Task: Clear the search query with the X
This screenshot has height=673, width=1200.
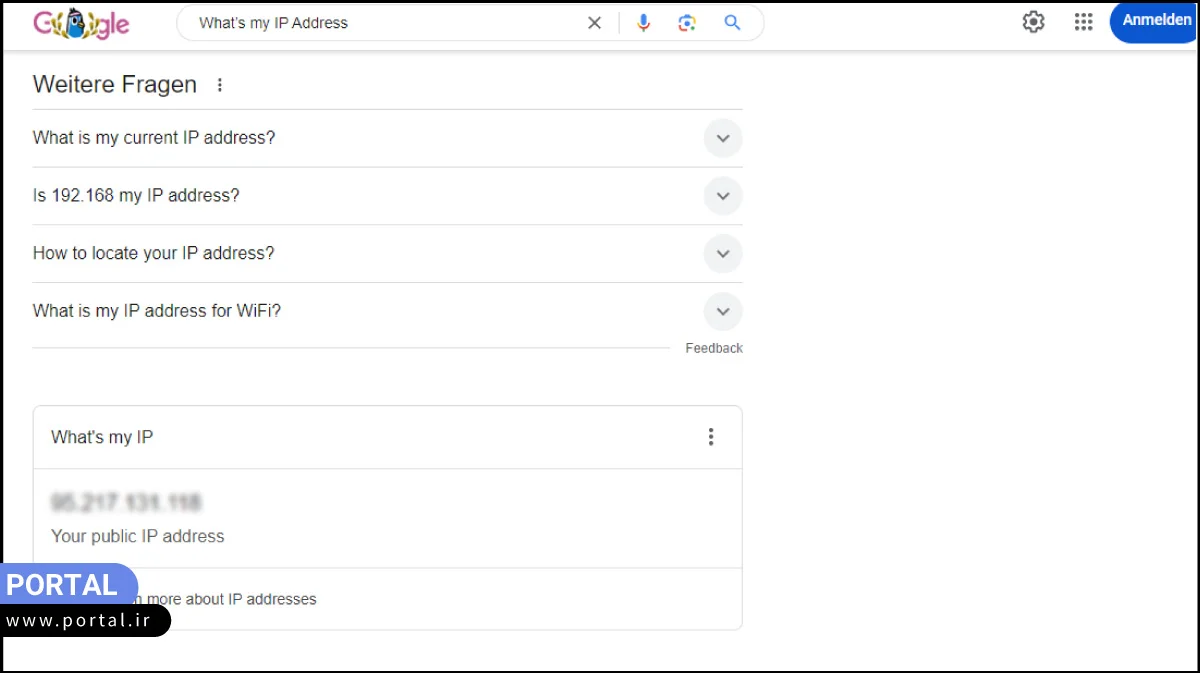Action: pos(594,22)
